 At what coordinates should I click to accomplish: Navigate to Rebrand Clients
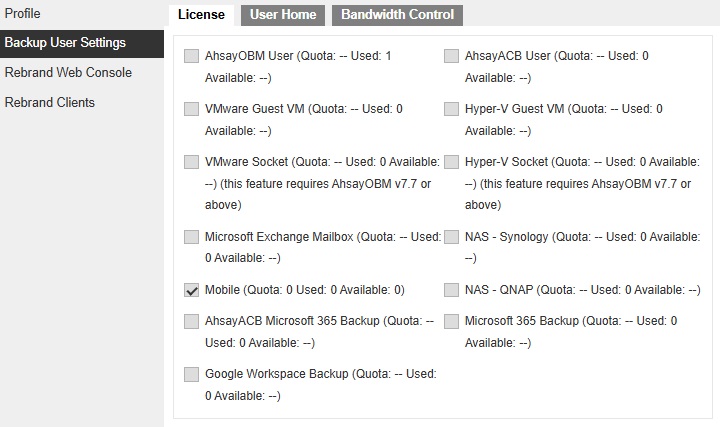click(50, 102)
